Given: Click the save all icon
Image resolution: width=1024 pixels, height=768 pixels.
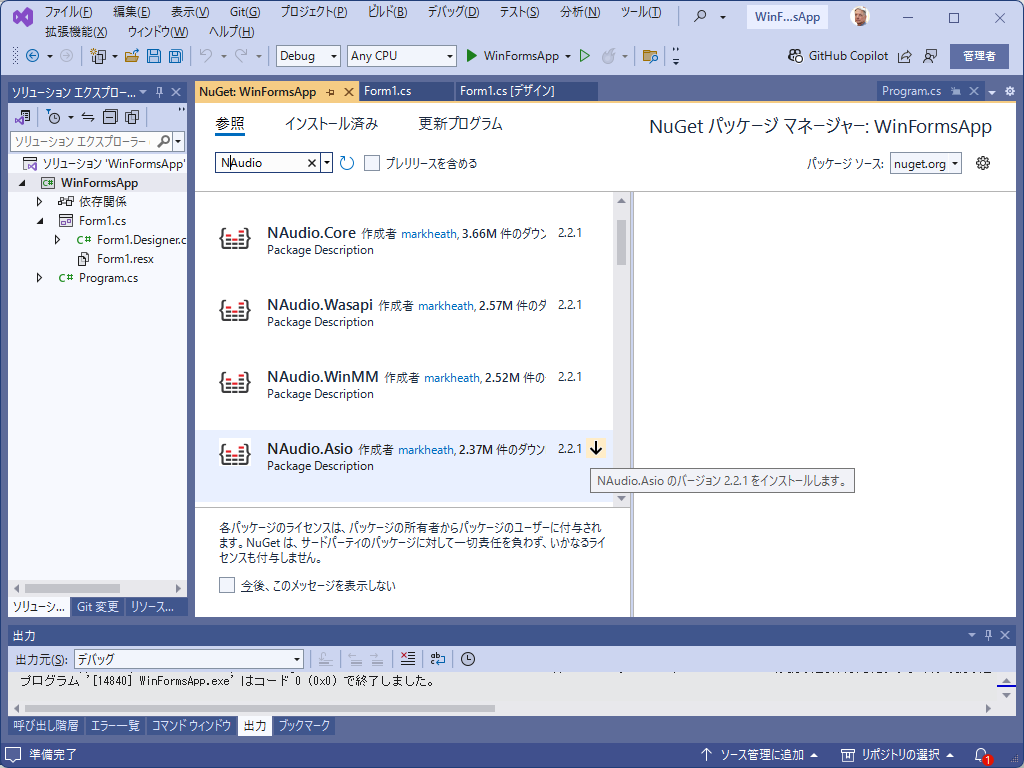Looking at the screenshot, I should point(175,56).
